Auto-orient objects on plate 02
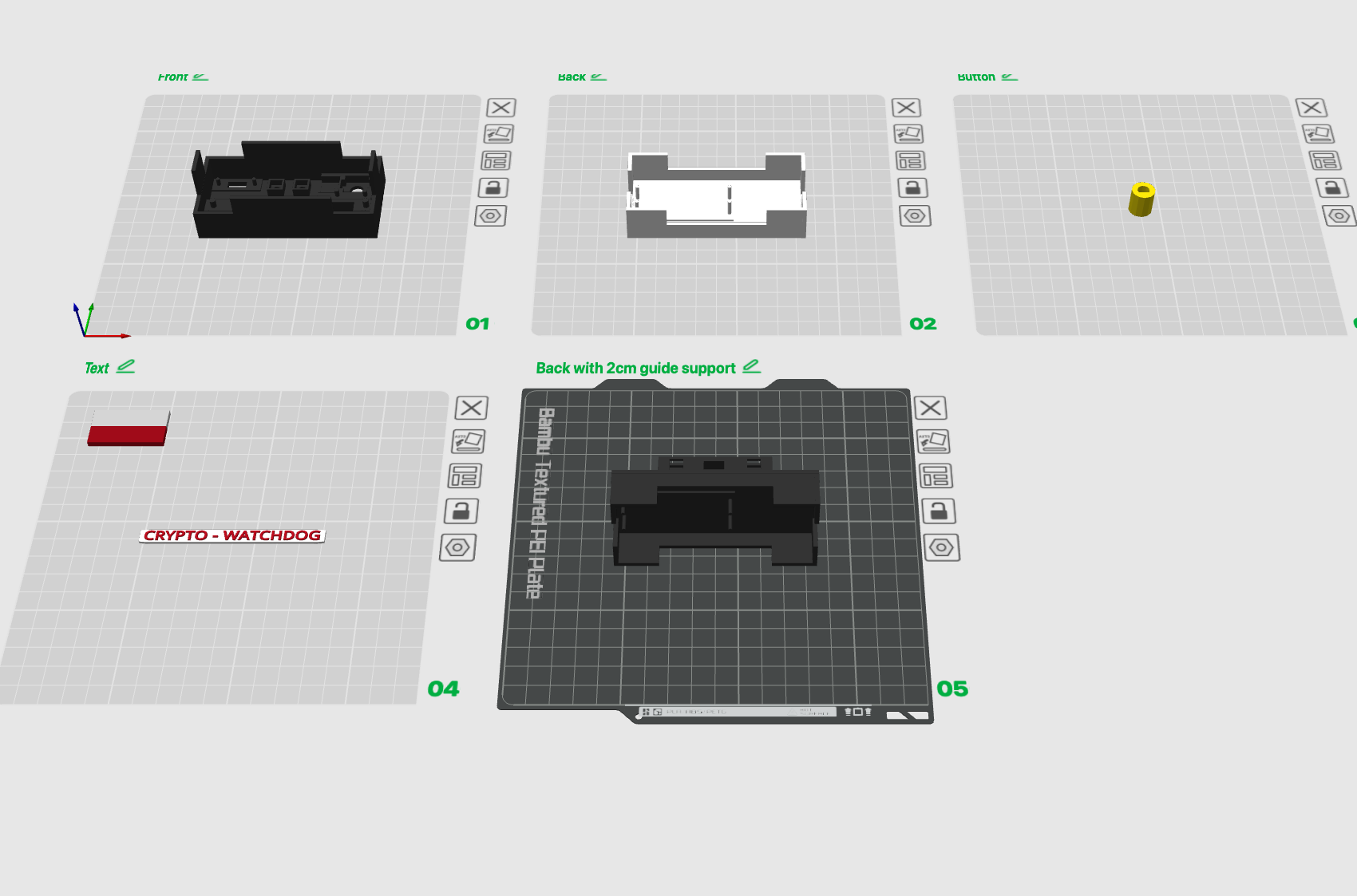 pos(909,134)
